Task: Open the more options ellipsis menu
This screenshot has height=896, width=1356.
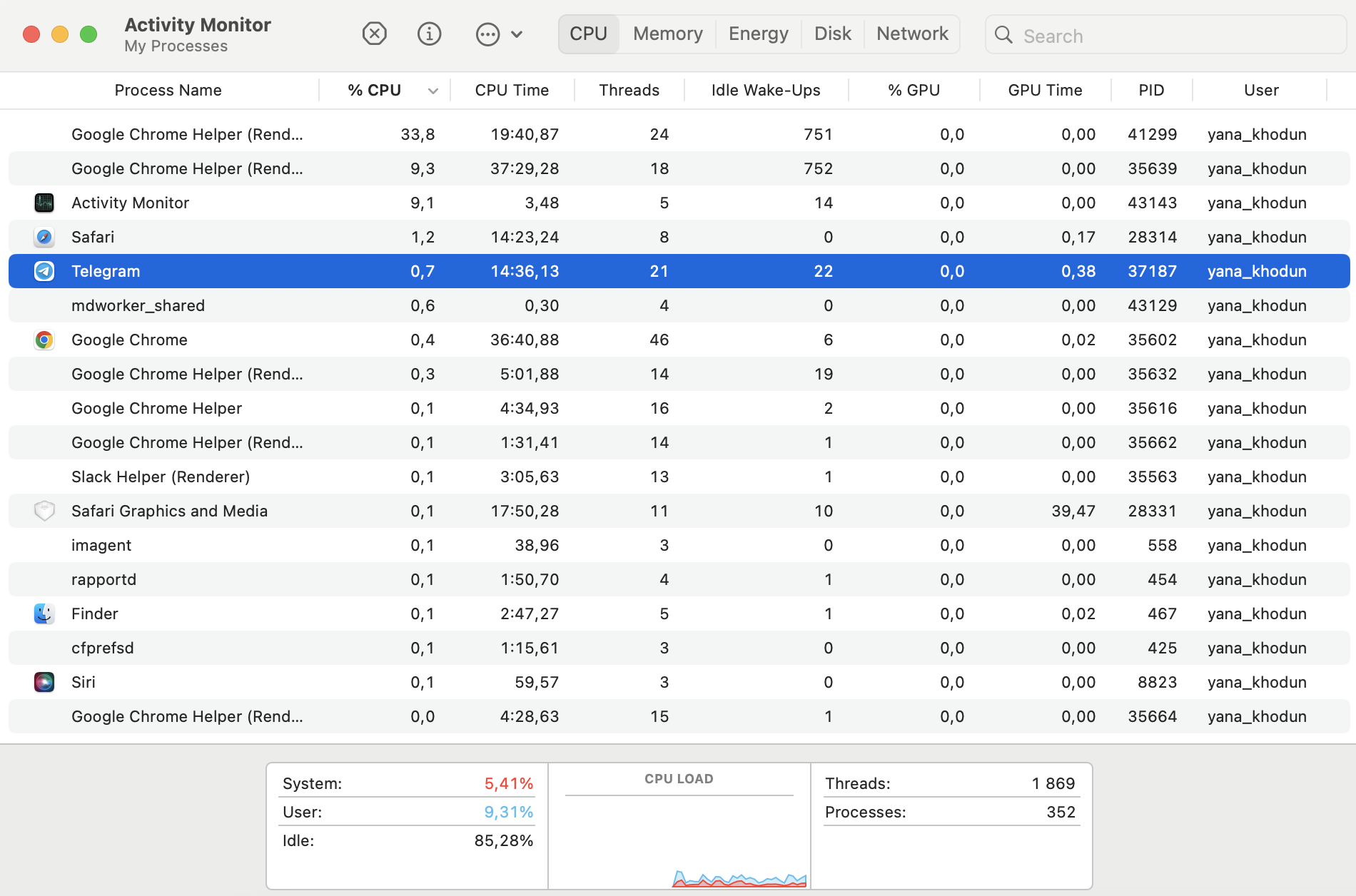Action: [x=487, y=34]
